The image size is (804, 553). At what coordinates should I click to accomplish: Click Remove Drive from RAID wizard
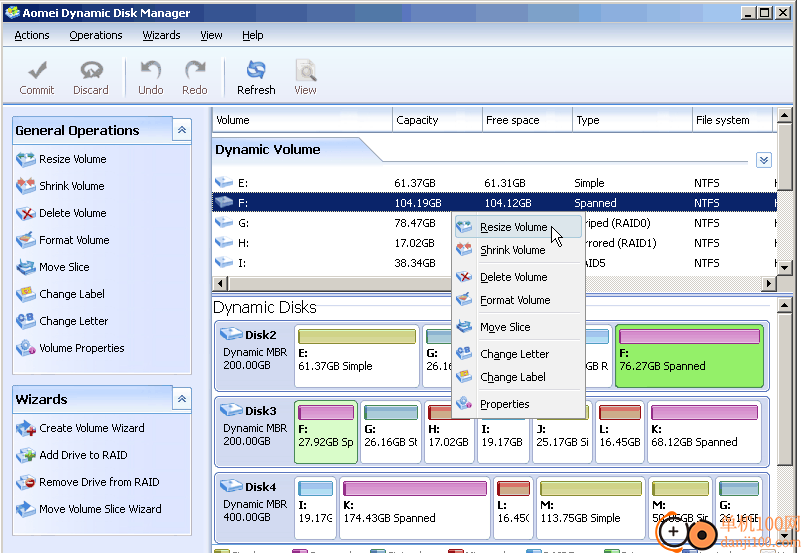coord(88,482)
